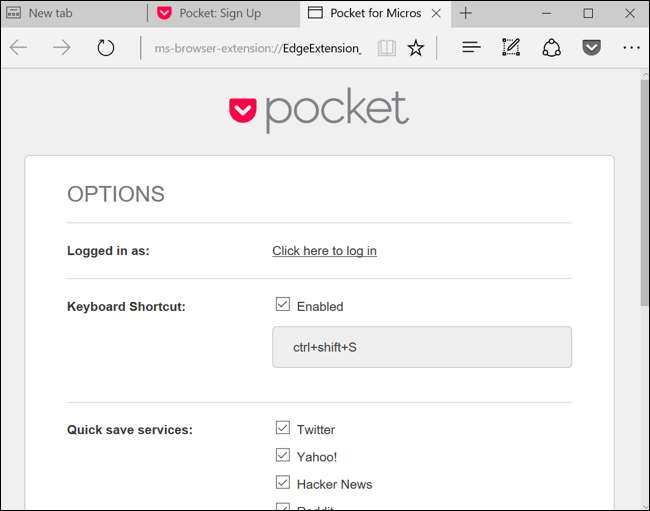This screenshot has height=511, width=650.
Task: Uncheck the keyboard shortcut Enabled checkbox
Action: pos(283,305)
